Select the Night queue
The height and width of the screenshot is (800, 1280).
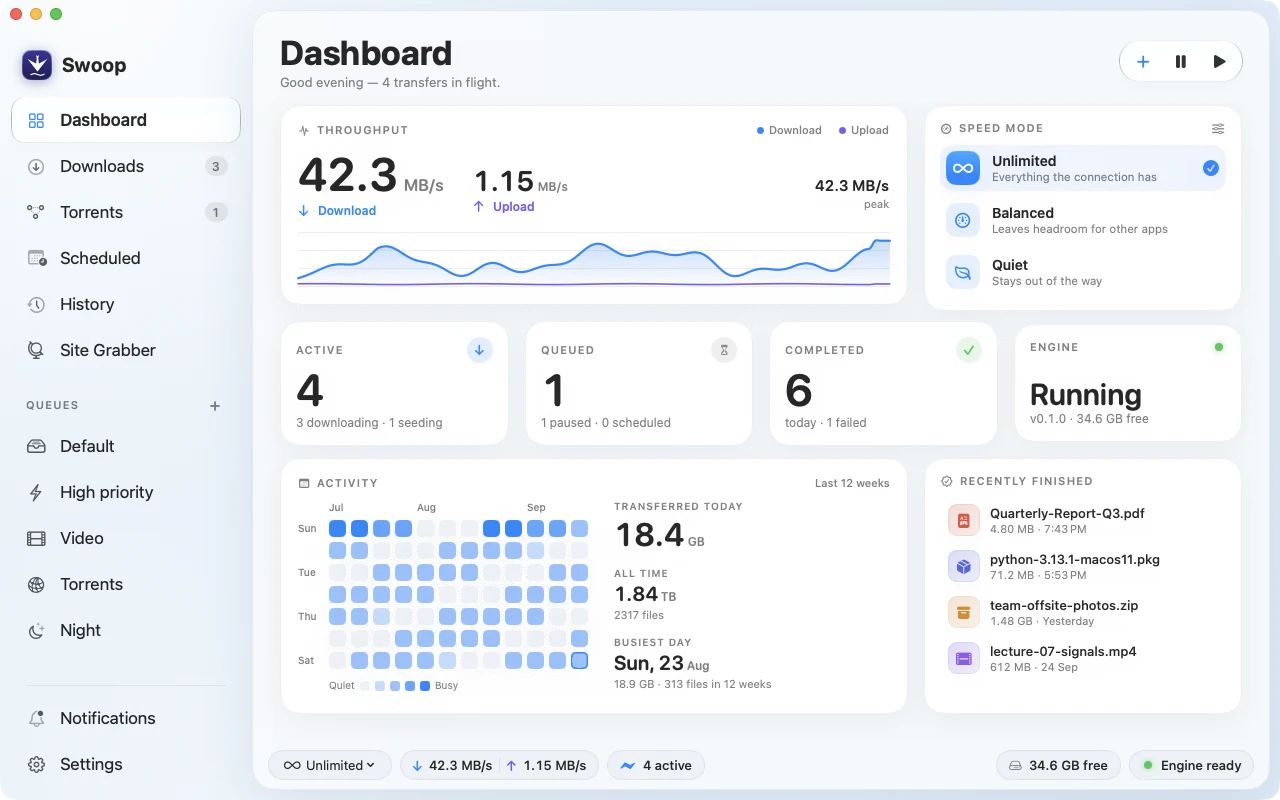click(126, 630)
